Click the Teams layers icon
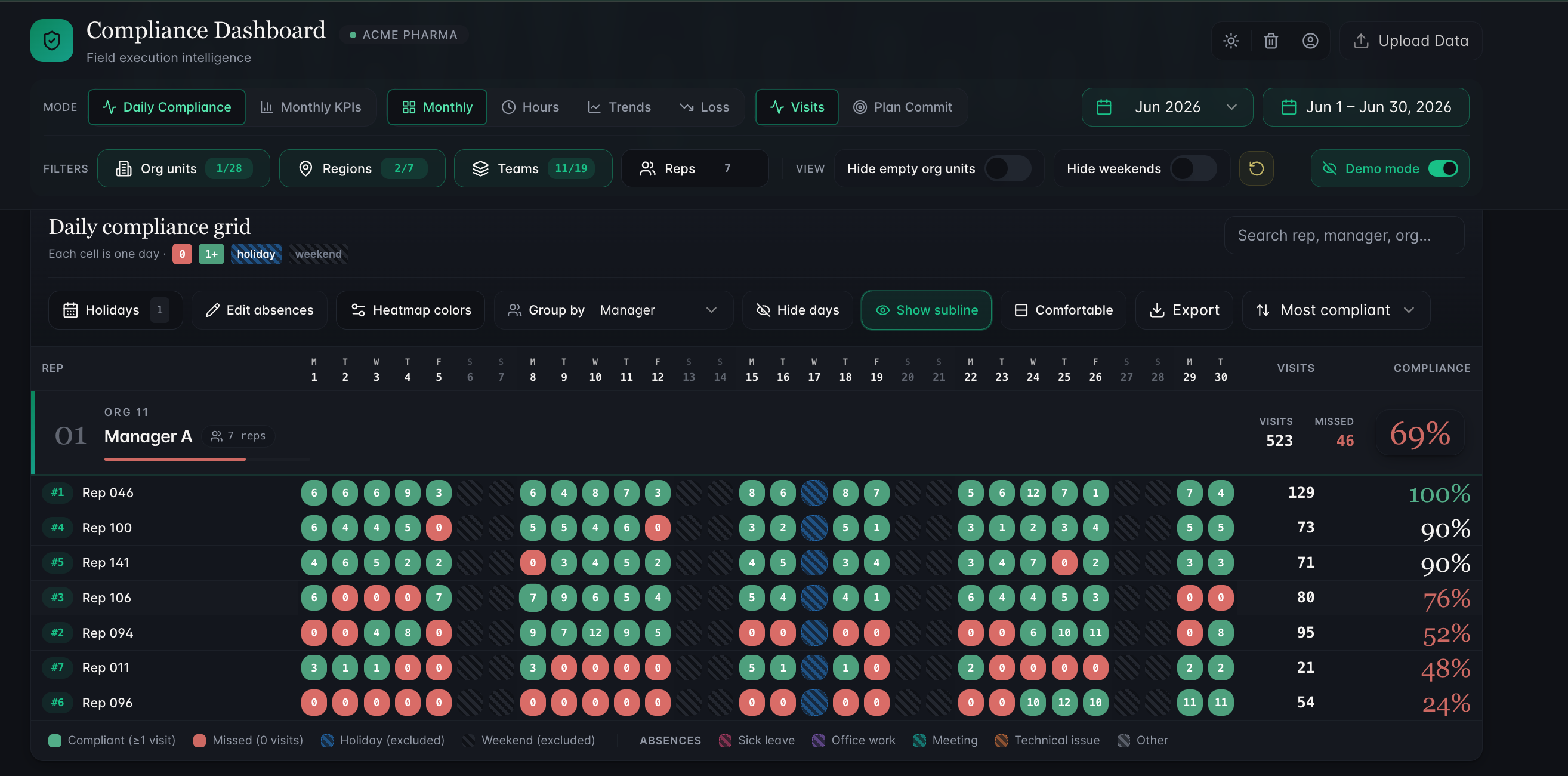This screenshot has width=1568, height=776. pyautogui.click(x=480, y=168)
